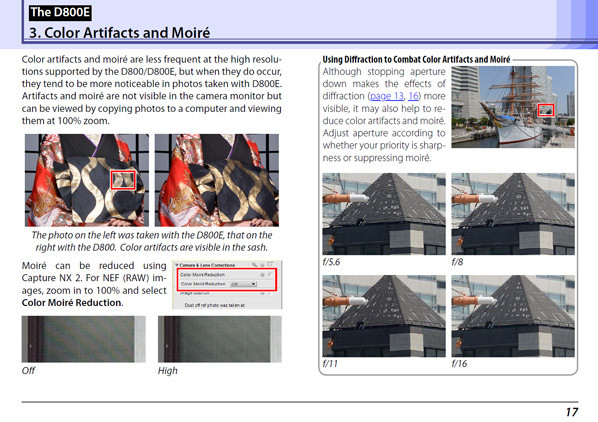
Task: Click the italic caption about the sash
Action: click(x=152, y=241)
